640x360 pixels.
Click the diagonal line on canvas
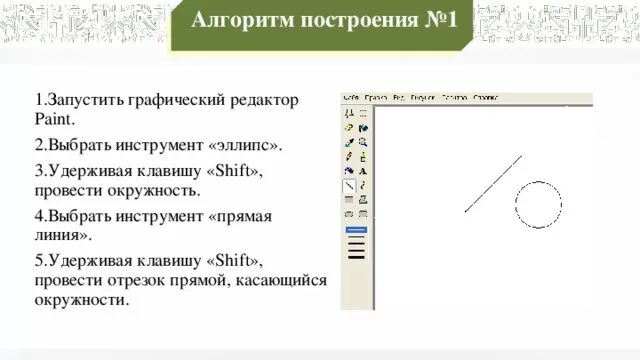[x=493, y=184]
